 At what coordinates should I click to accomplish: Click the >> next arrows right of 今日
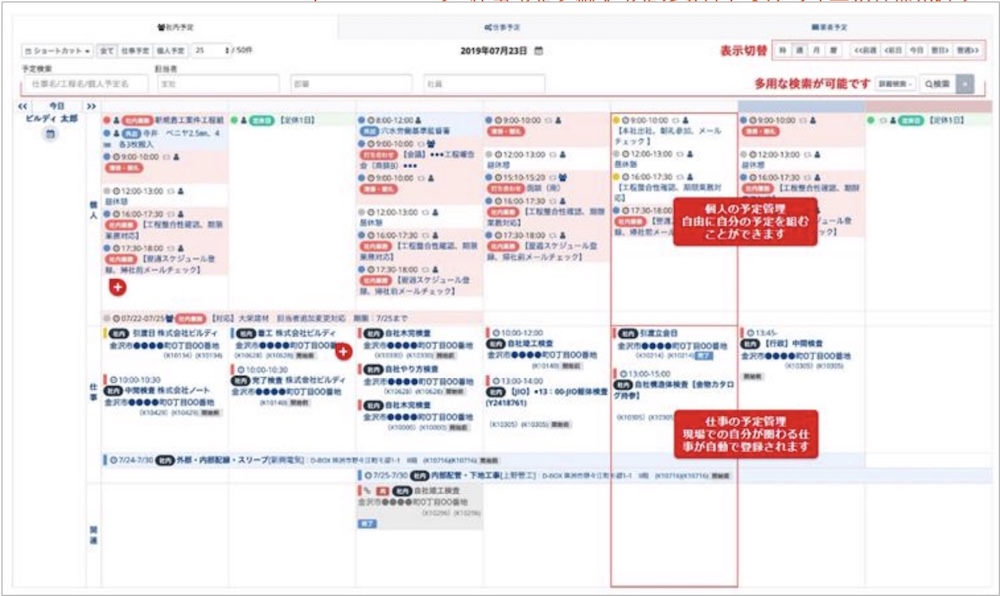[x=91, y=105]
